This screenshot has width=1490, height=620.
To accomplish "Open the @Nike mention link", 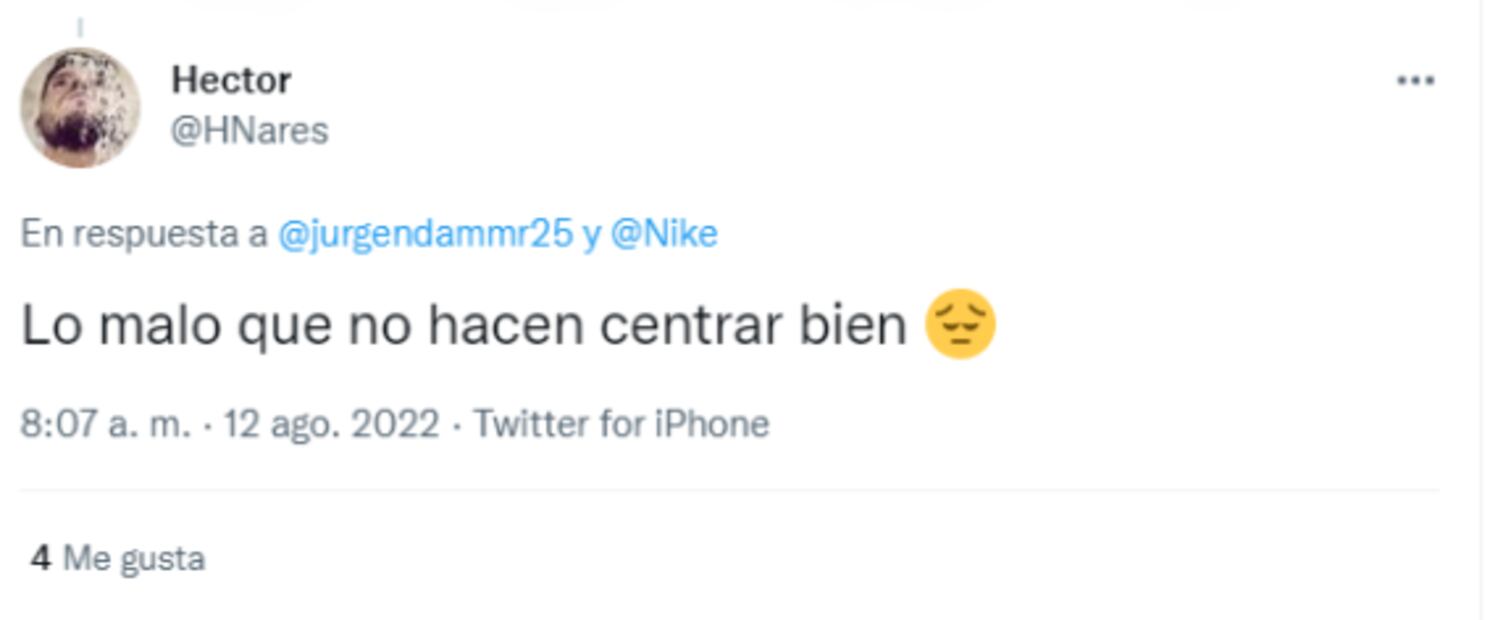I will [x=663, y=234].
